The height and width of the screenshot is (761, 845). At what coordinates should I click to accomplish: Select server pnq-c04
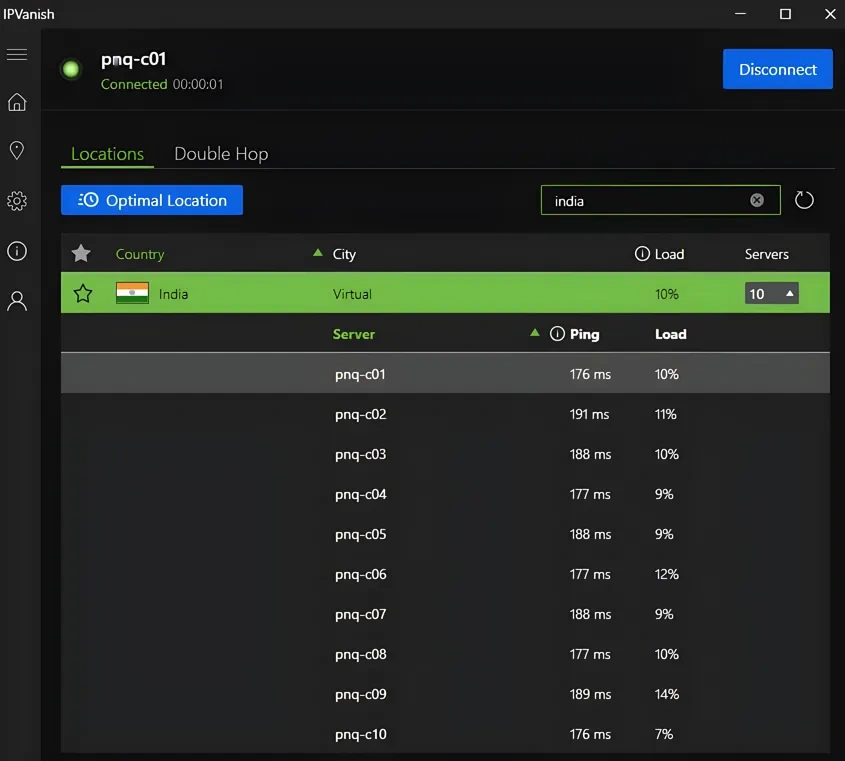pyautogui.click(x=445, y=494)
